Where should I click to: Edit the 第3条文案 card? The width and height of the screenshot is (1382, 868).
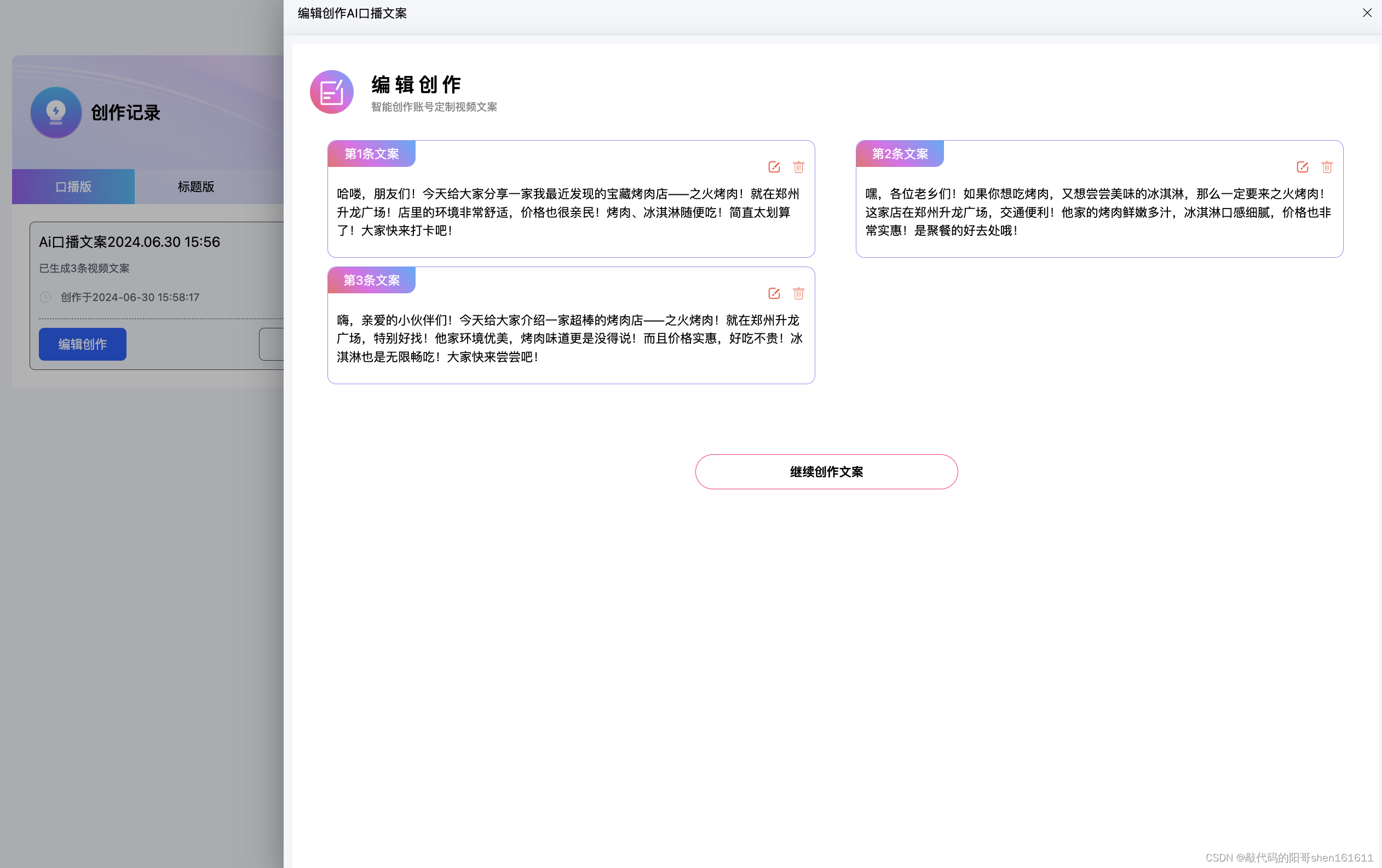point(774,293)
